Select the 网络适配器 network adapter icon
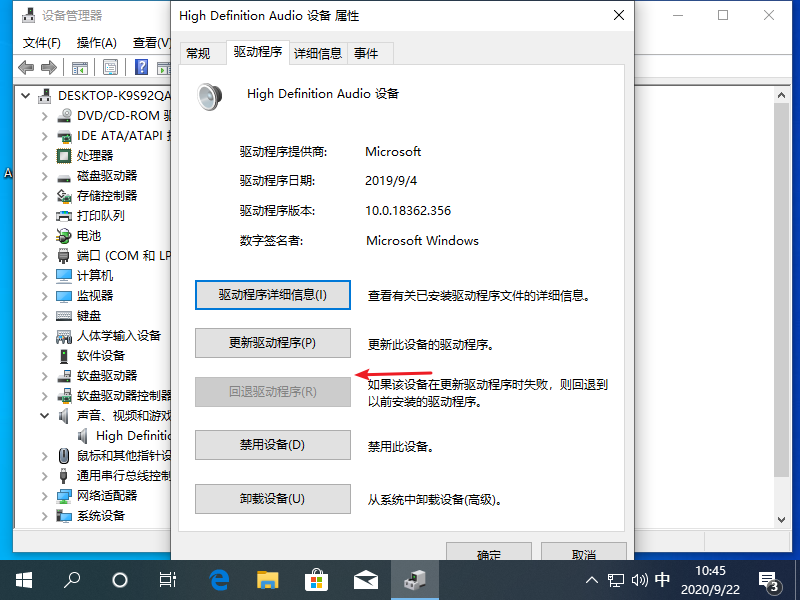This screenshot has width=800, height=600. 64,495
